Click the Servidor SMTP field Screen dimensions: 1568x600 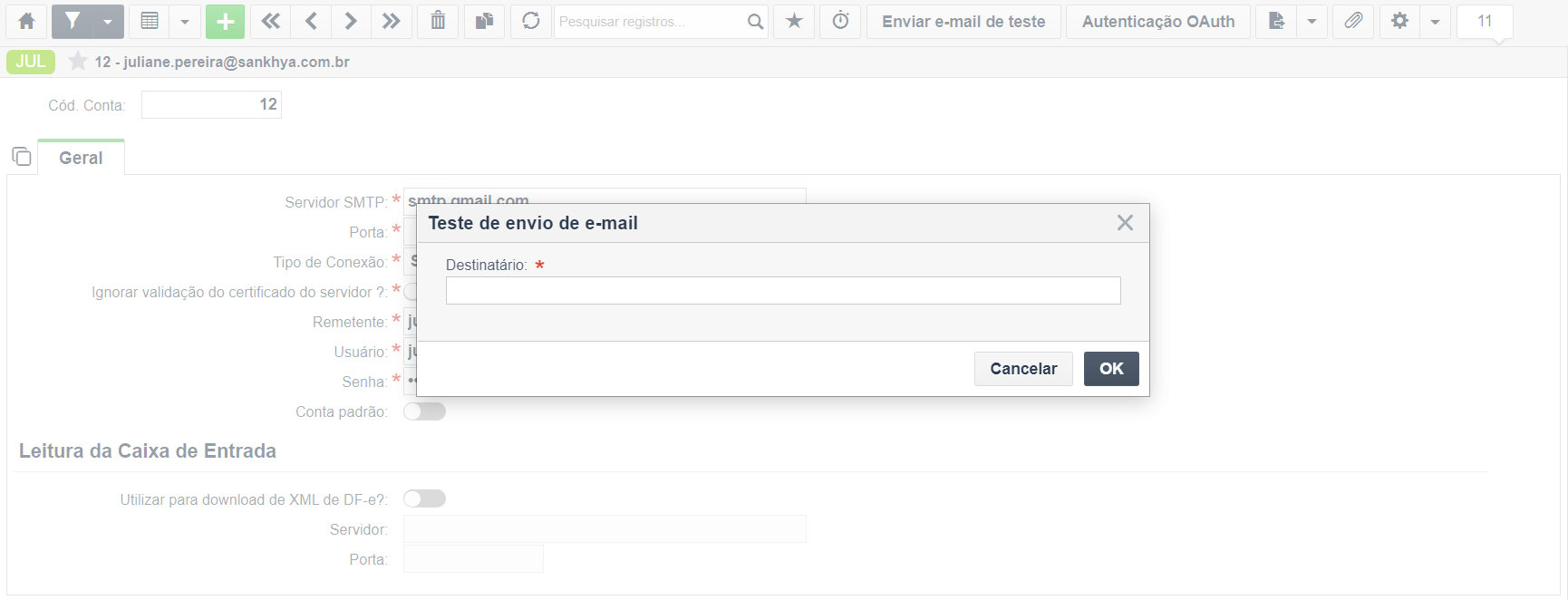605,197
